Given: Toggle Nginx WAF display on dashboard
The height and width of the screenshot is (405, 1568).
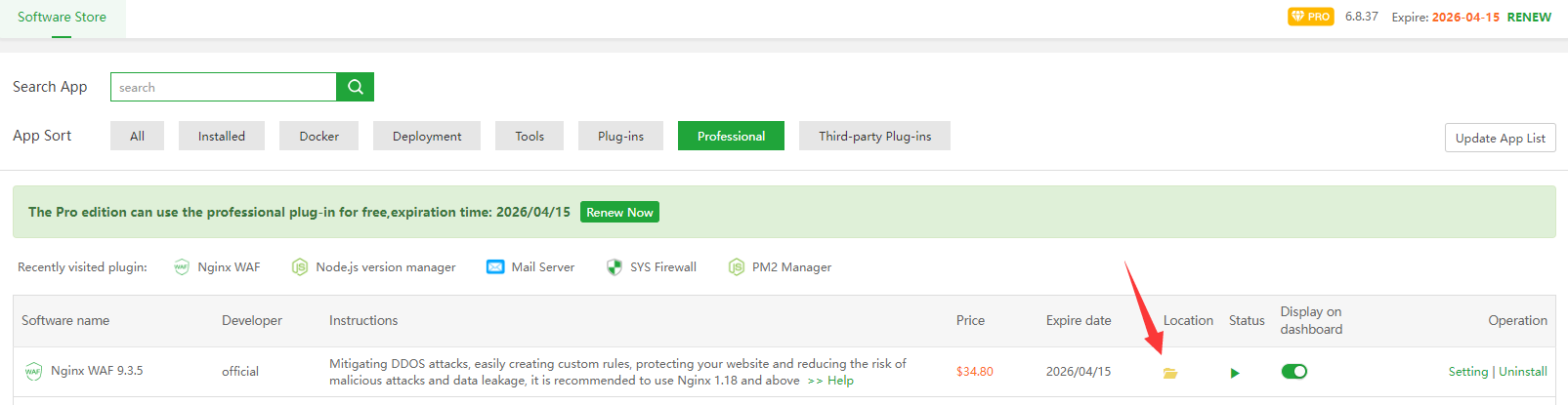Looking at the screenshot, I should click(x=1293, y=371).
